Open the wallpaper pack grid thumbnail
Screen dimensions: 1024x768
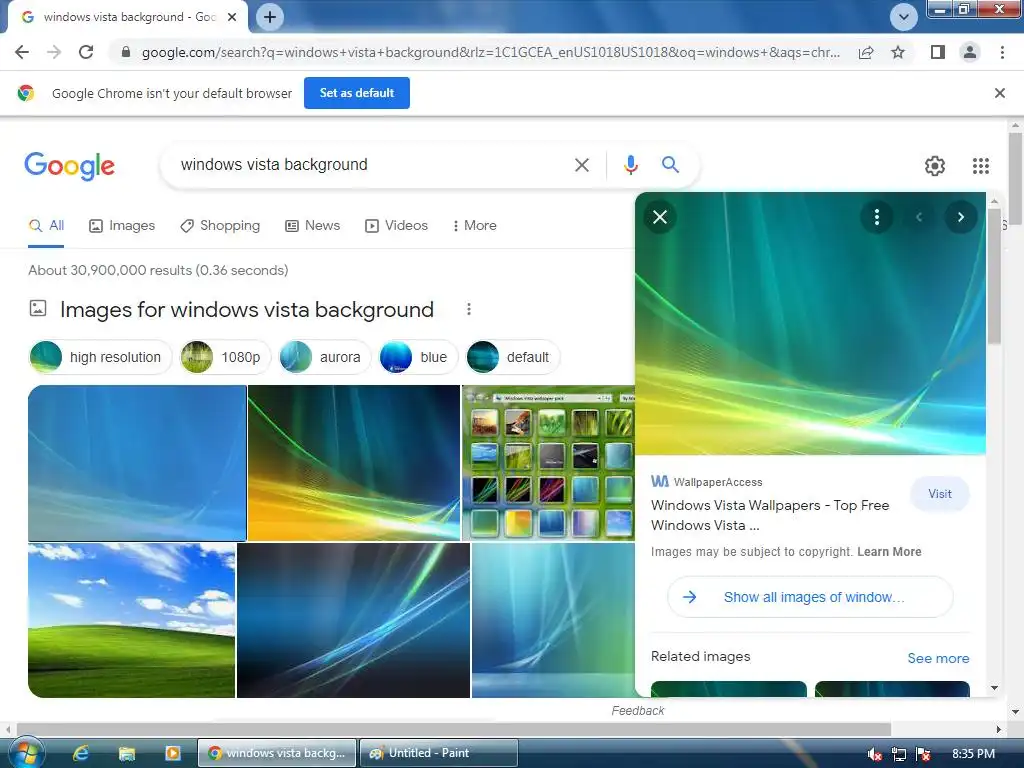click(548, 463)
